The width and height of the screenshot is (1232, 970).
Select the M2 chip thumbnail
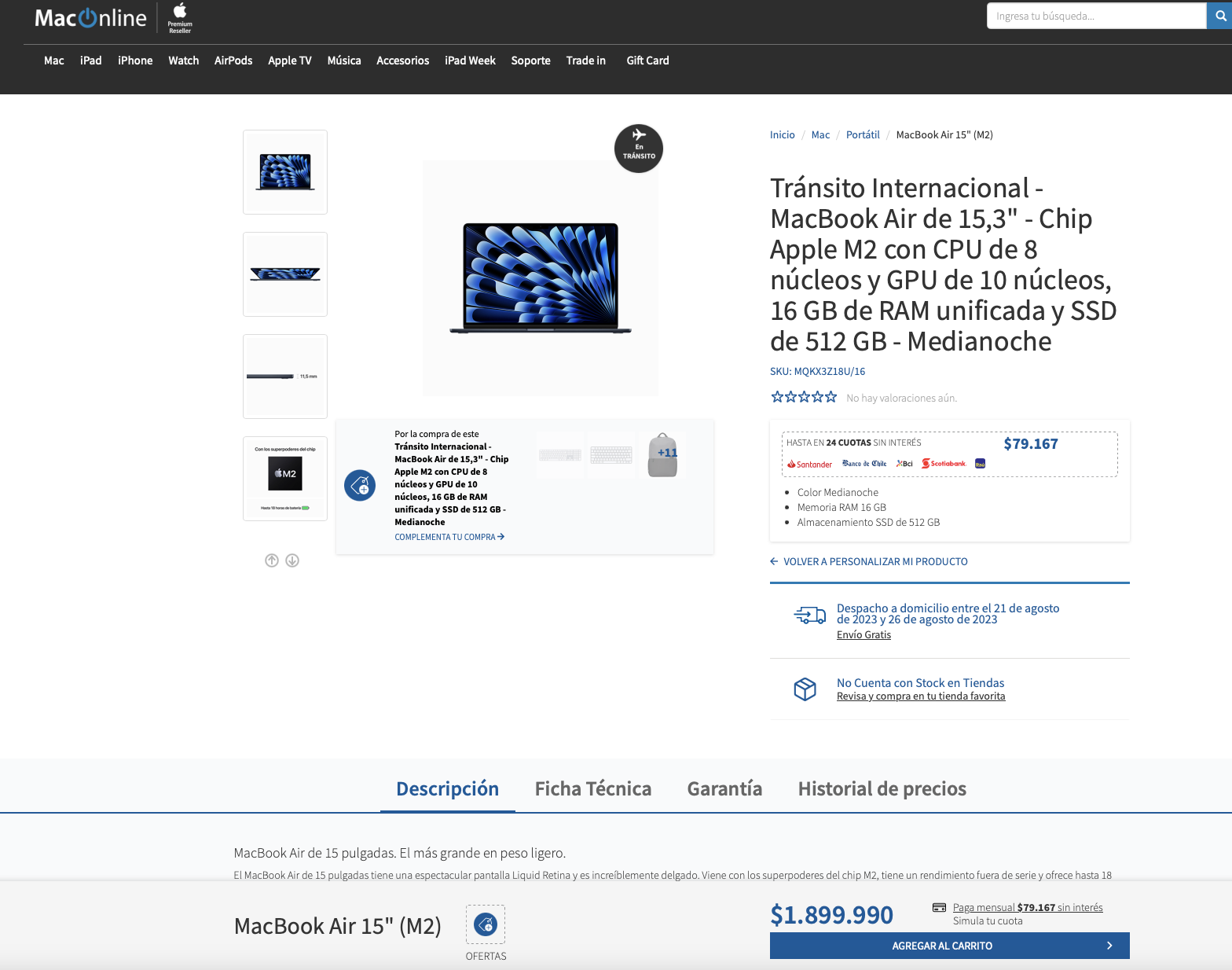(285, 479)
